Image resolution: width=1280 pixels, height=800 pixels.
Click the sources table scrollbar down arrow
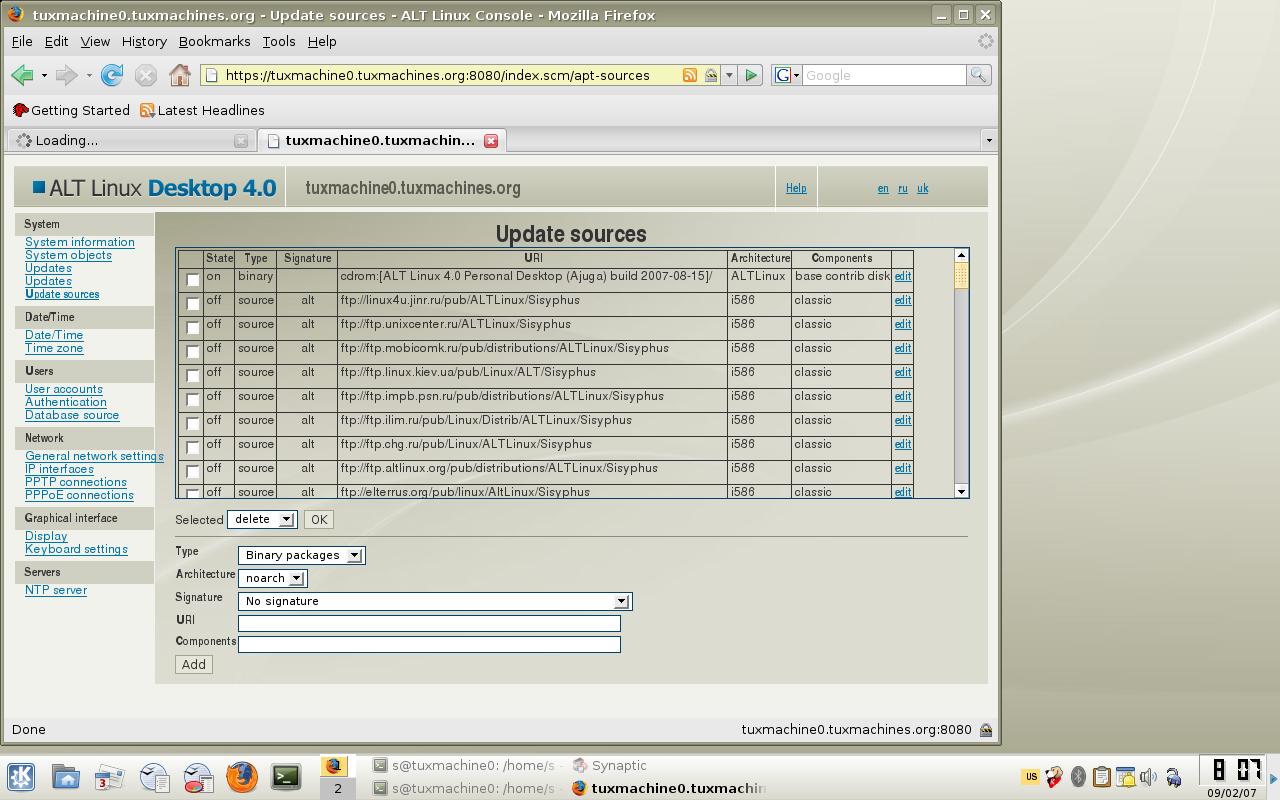coord(961,491)
